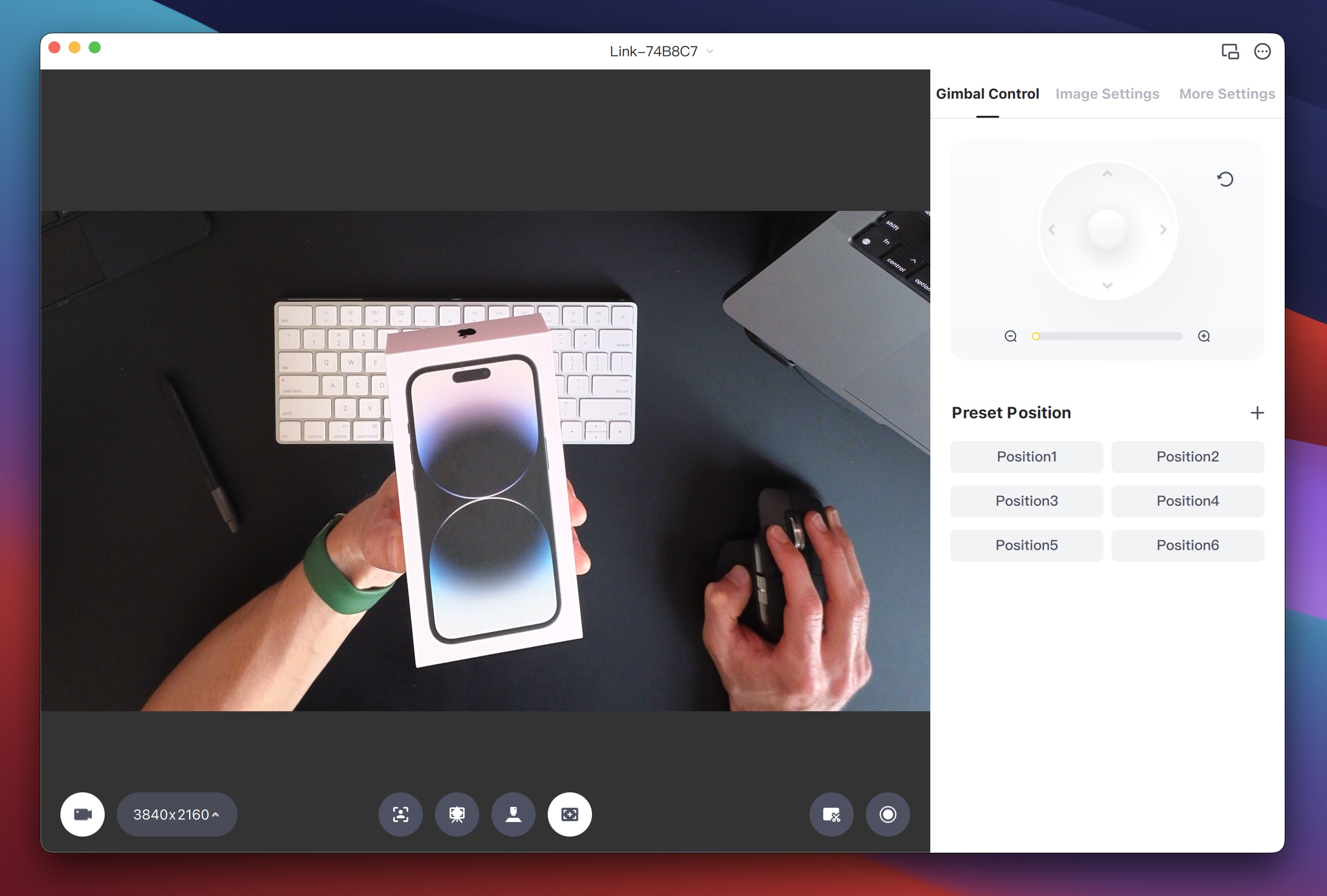
Task: Select whiteboard tracking mode
Action: (x=457, y=815)
